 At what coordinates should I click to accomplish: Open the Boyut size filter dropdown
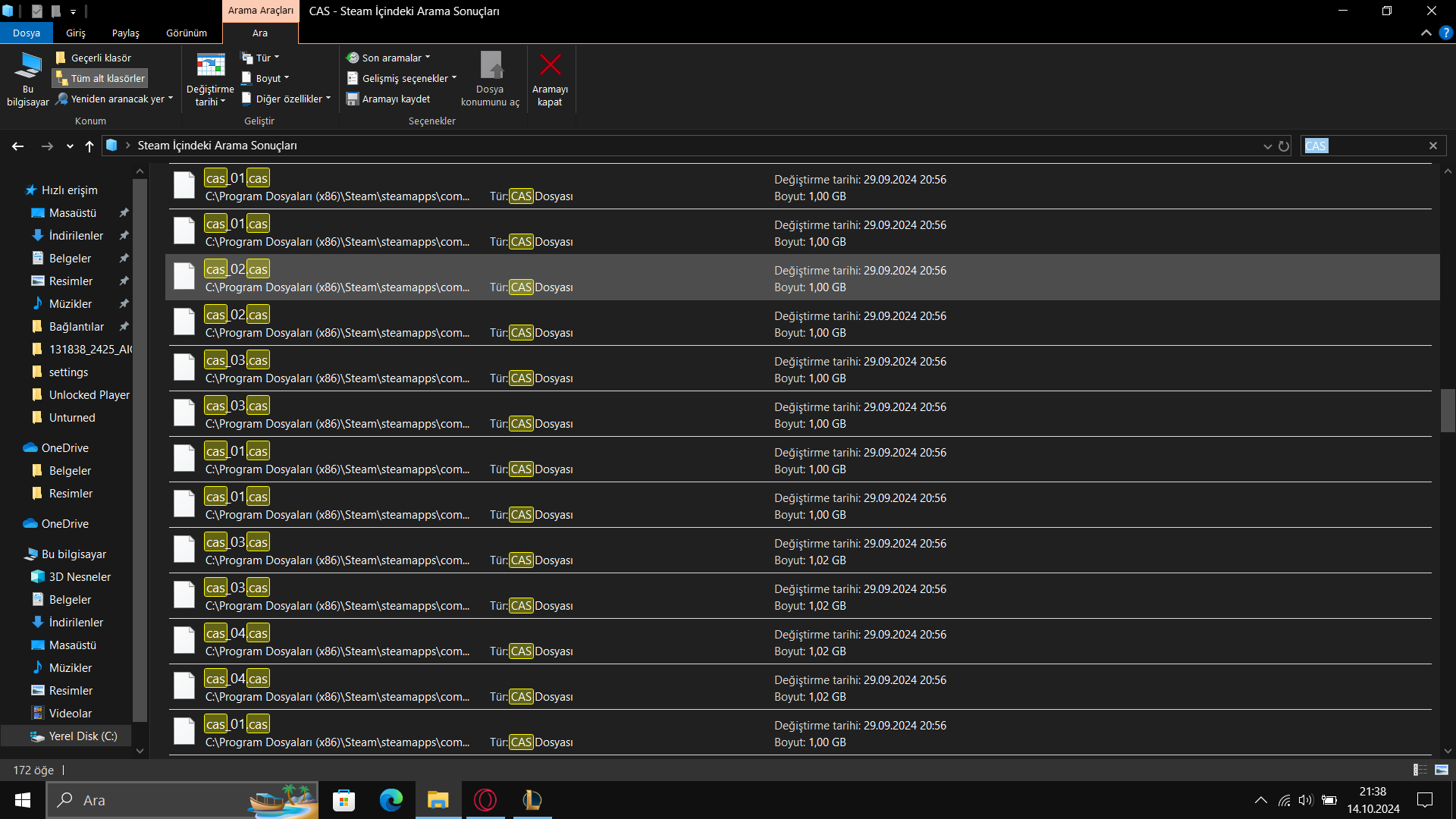(x=266, y=79)
